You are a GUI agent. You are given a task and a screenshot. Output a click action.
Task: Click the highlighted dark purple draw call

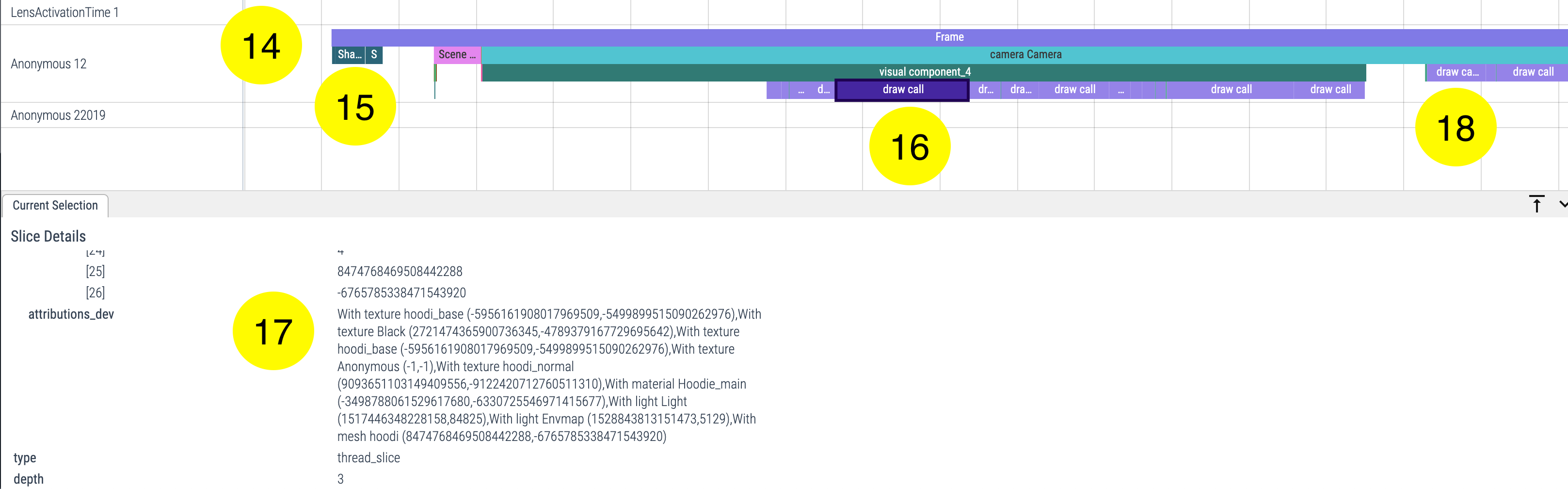[x=902, y=90]
